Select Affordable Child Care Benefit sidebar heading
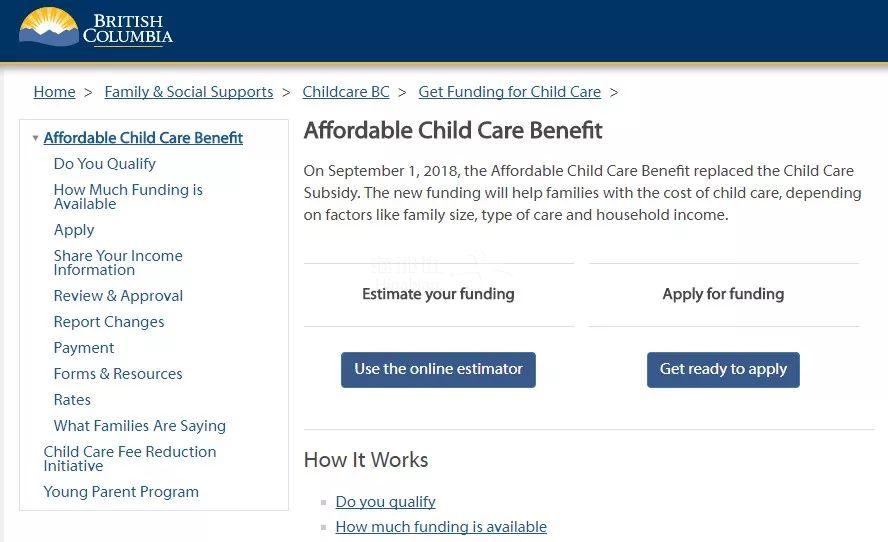 (143, 138)
